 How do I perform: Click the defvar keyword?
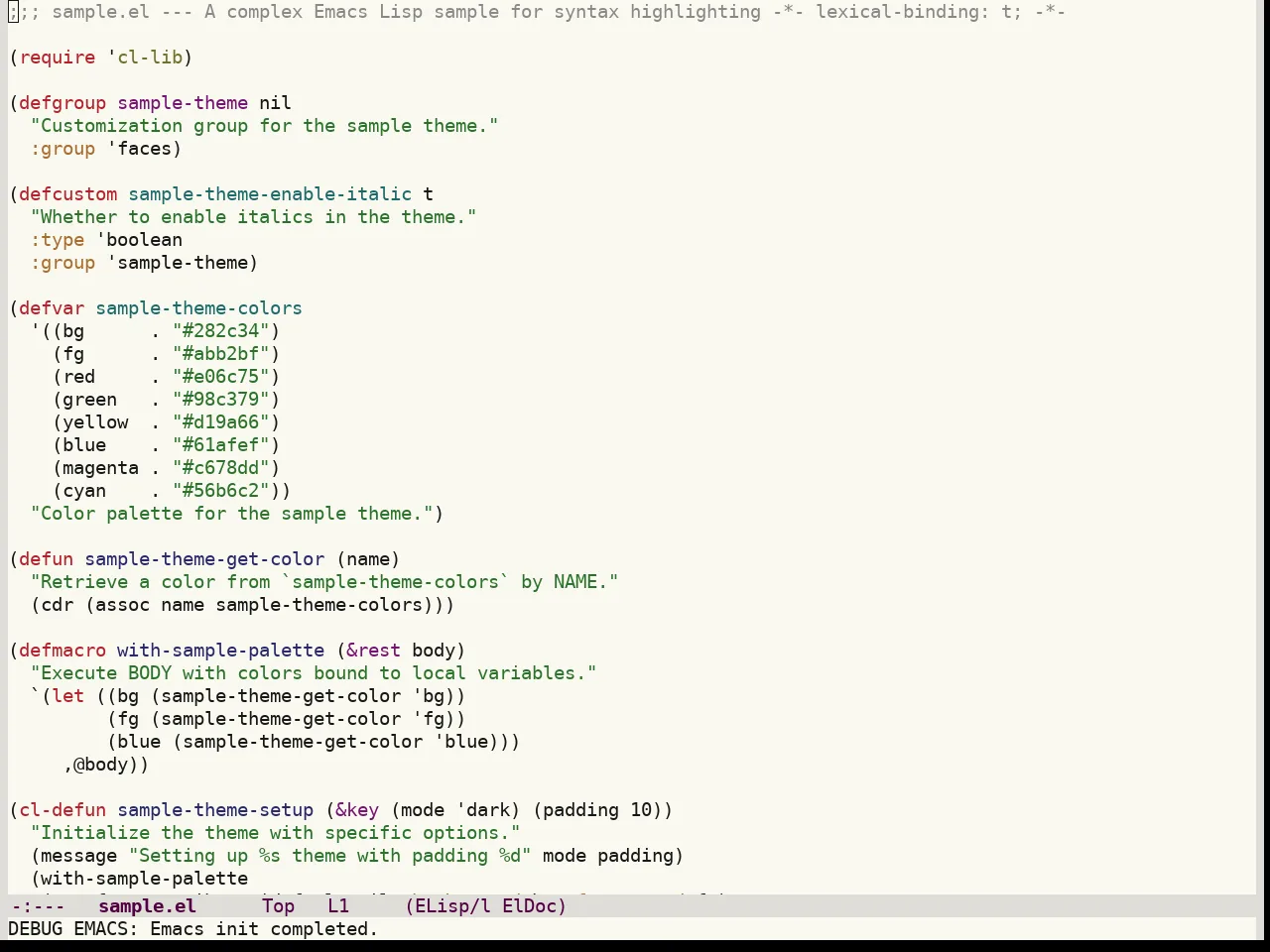[52, 308]
